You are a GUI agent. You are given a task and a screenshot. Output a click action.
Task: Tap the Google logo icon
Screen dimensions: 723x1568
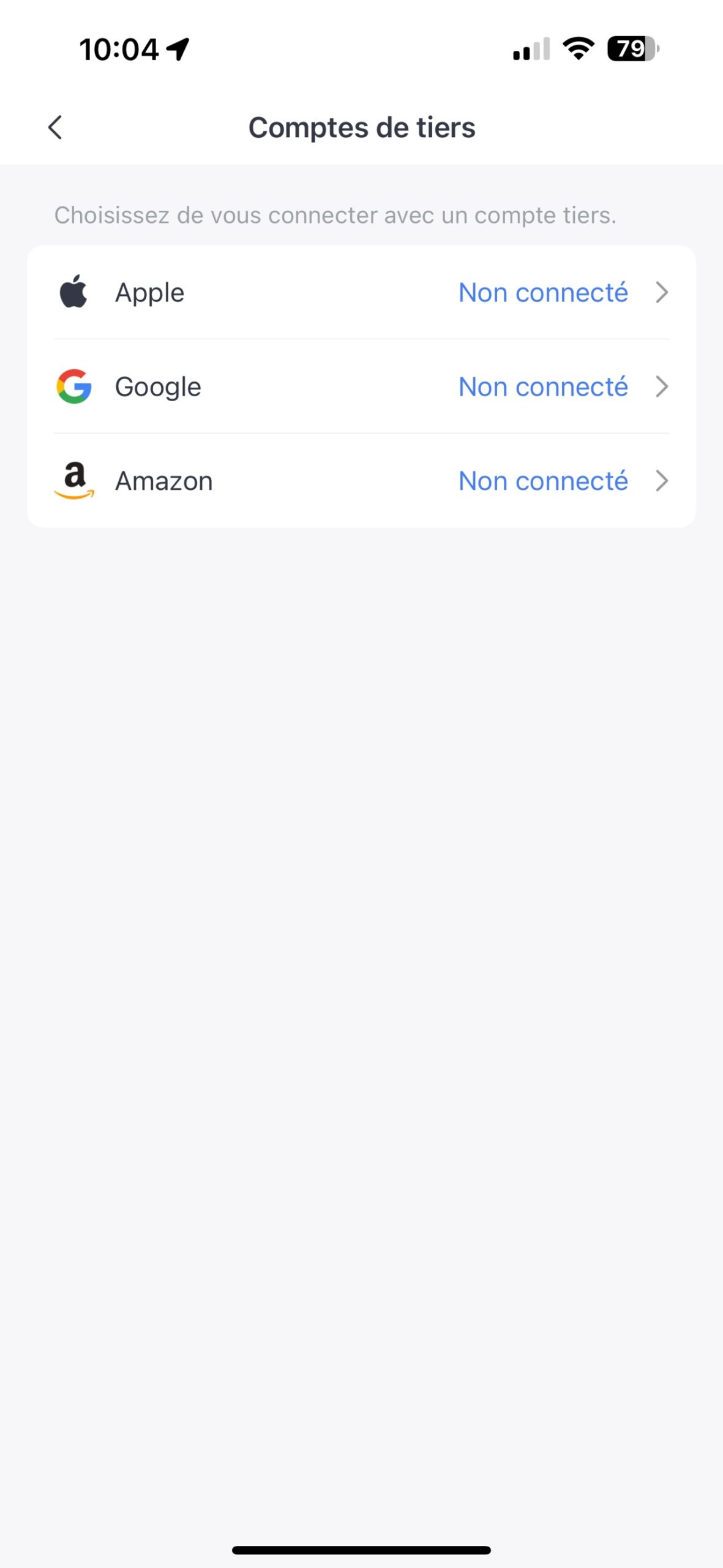pos(74,386)
